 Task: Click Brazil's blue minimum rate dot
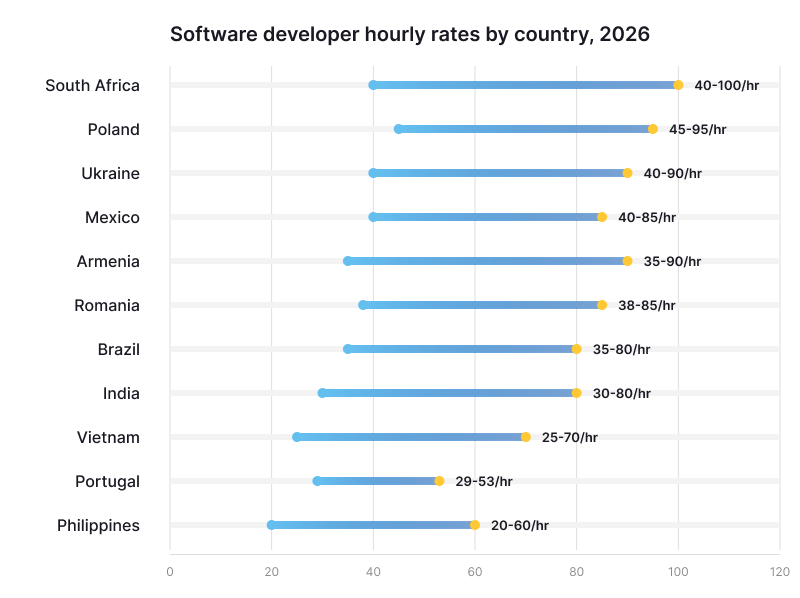click(x=347, y=349)
